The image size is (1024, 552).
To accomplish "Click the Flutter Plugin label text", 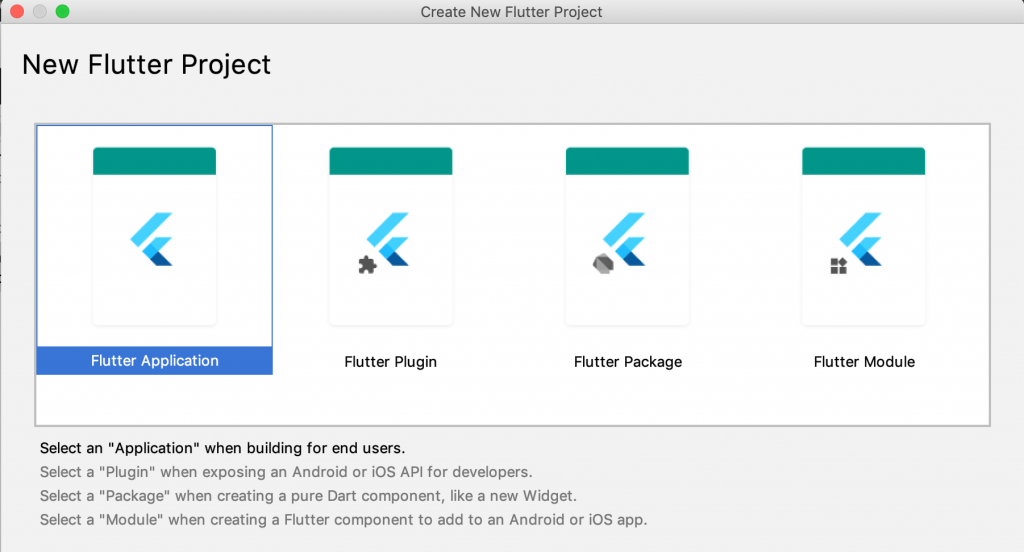I will 390,362.
